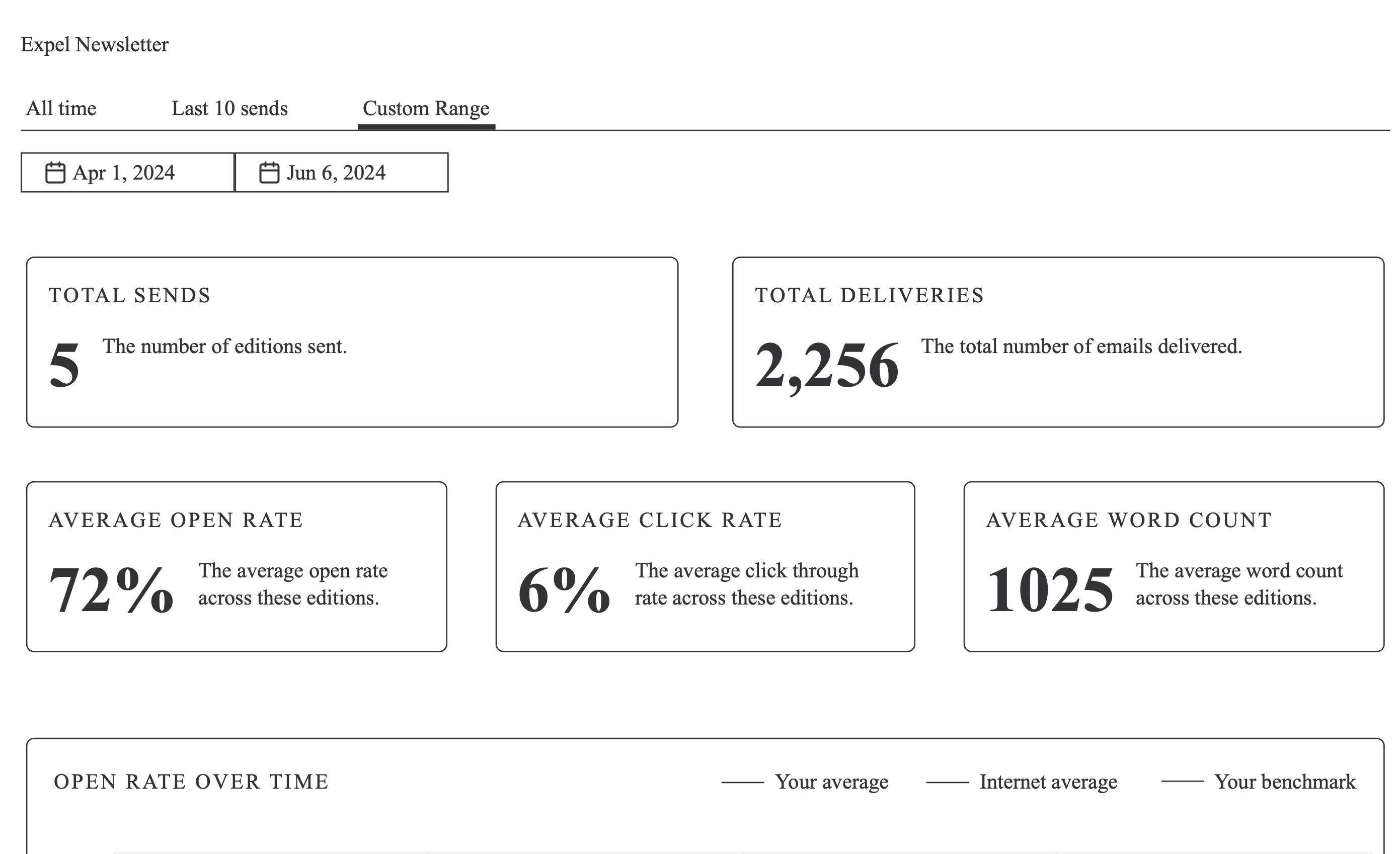
Task: Click the Open Rate Over Time heading
Action: click(x=191, y=782)
